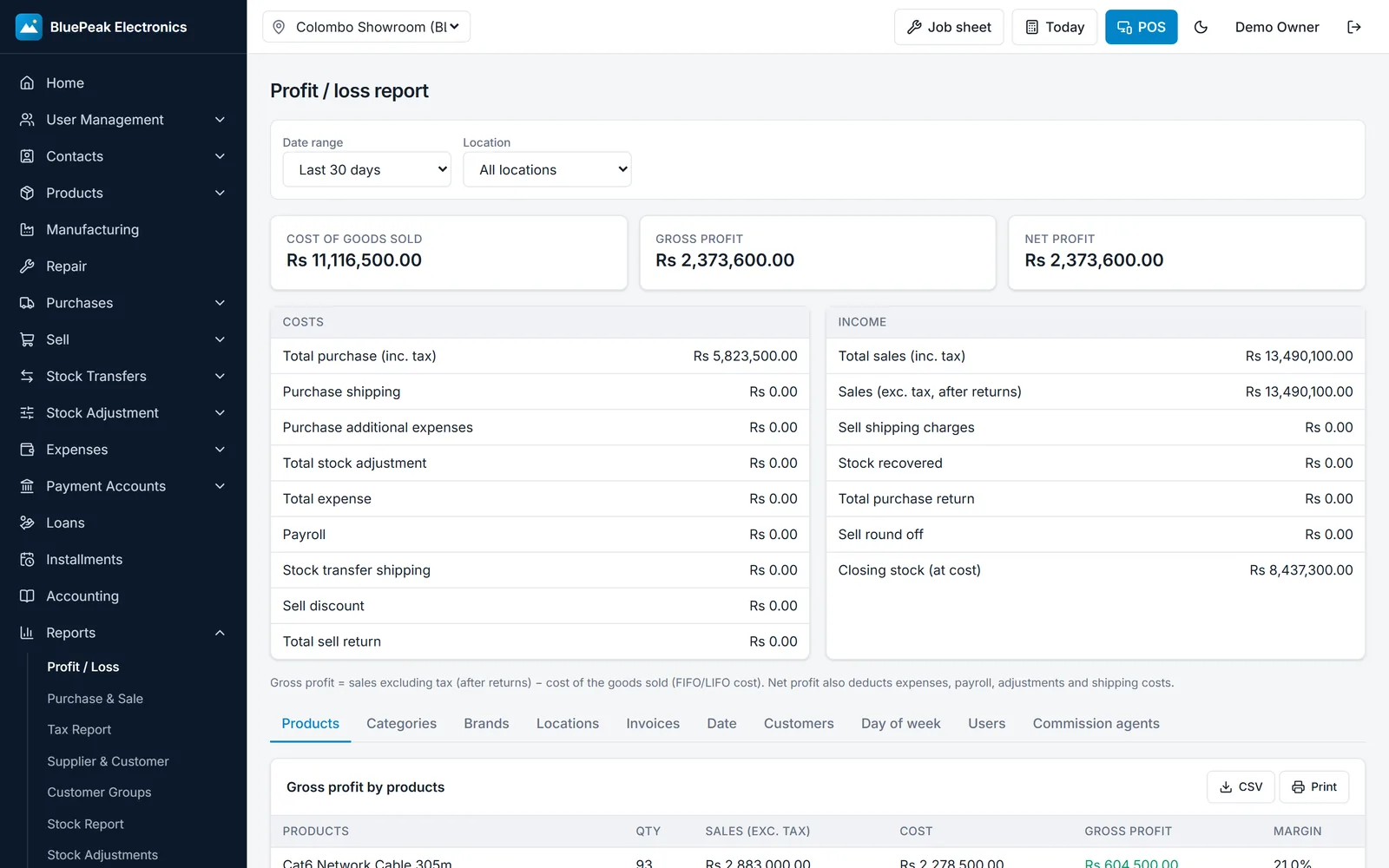Export gross profit as CSV
The image size is (1389, 868).
click(1241, 787)
